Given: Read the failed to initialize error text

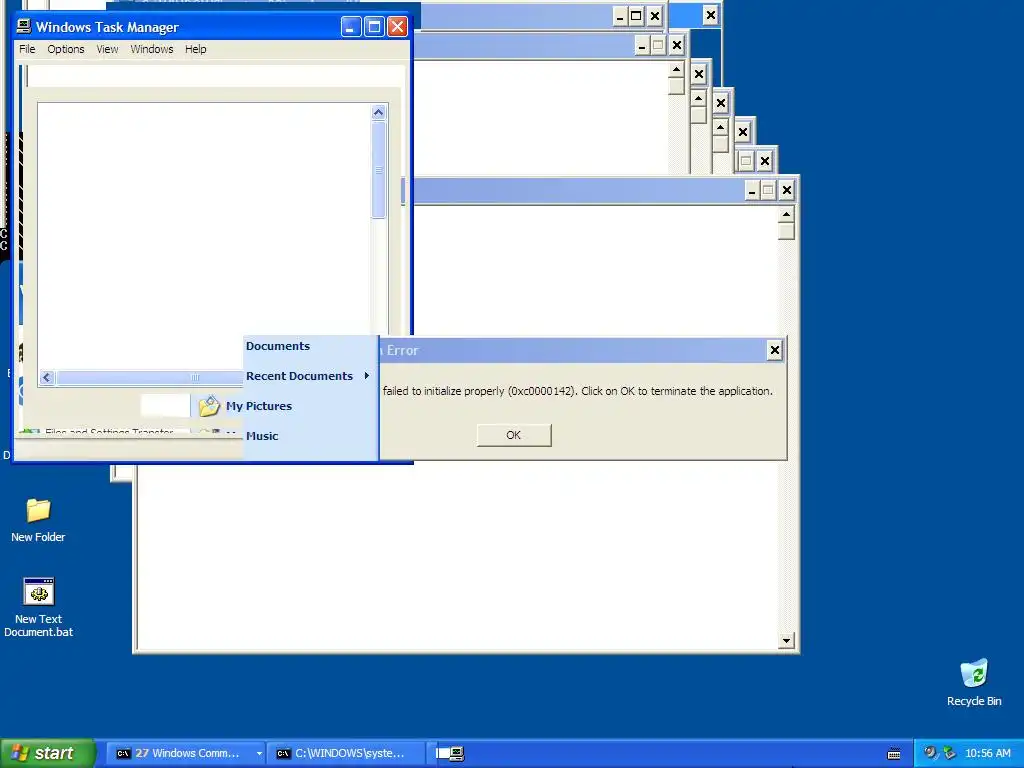Looking at the screenshot, I should 577,391.
